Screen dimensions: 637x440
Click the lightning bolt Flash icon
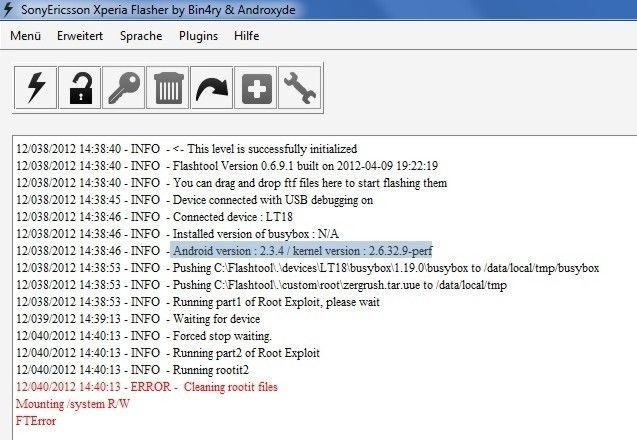click(x=36, y=88)
